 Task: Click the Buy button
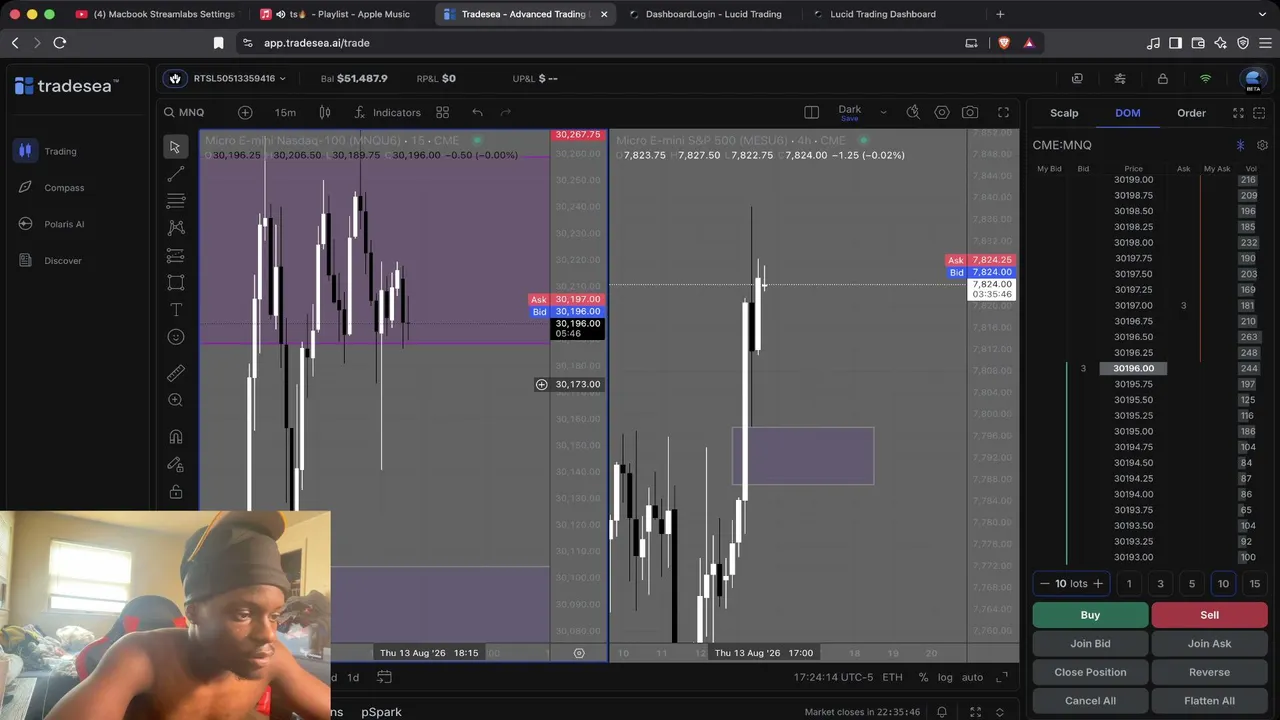coord(1090,615)
